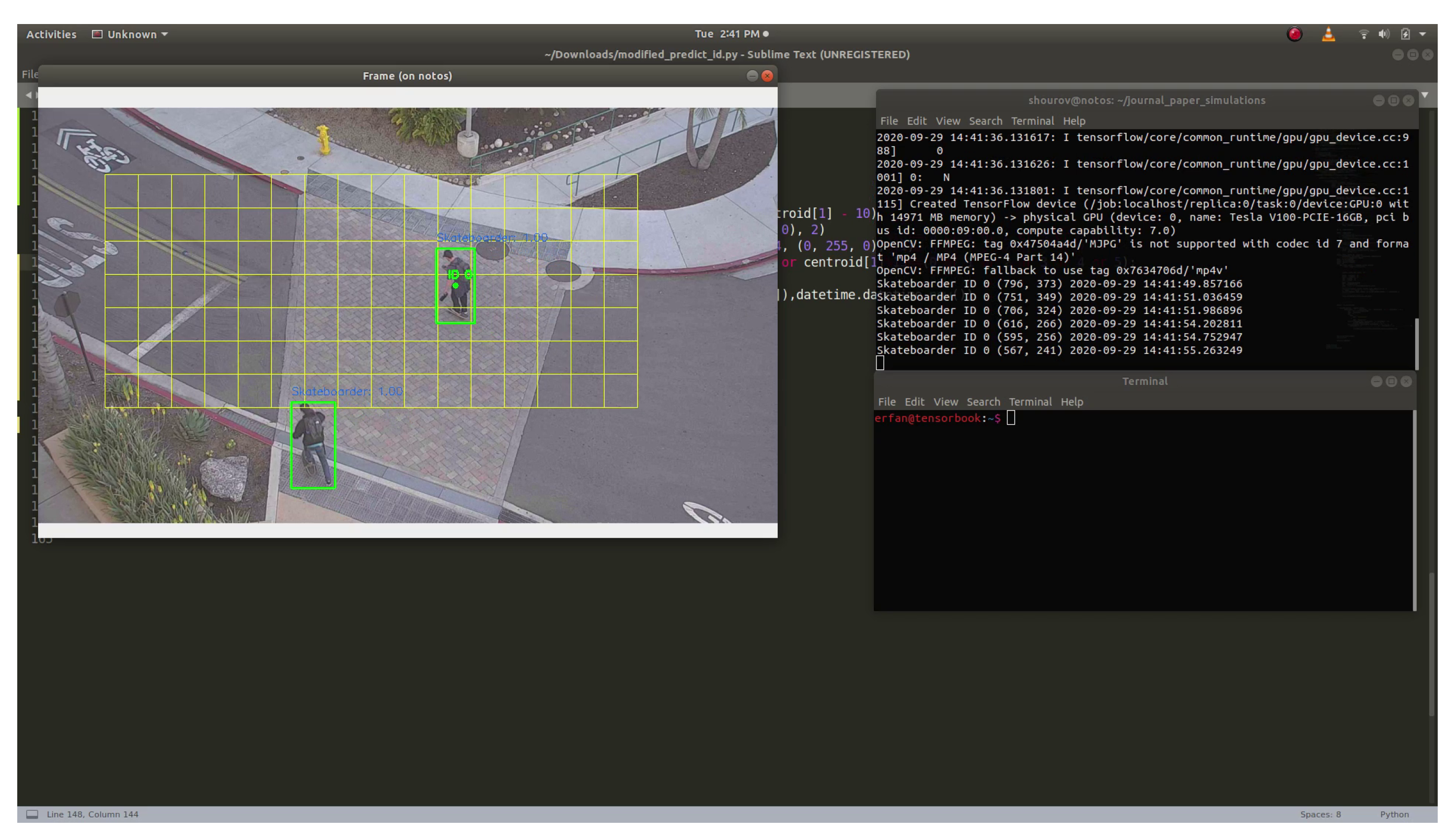Open Sublime Text tab dropdown arrow
This screenshot has width=1456, height=839.
1424,95
